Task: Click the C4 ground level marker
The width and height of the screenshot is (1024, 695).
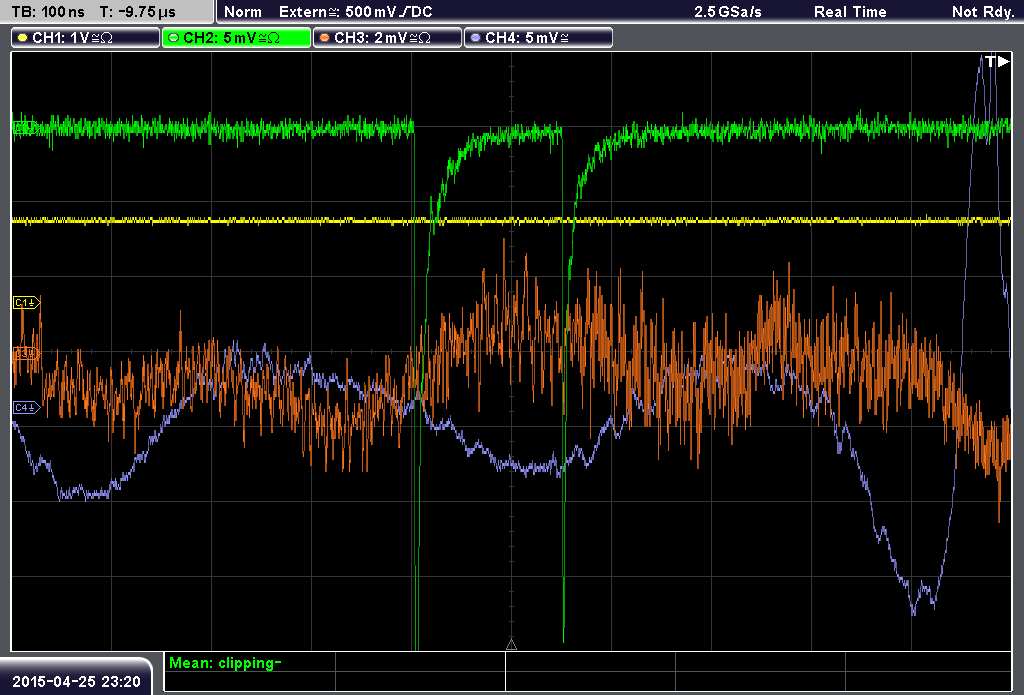Action: (x=27, y=408)
